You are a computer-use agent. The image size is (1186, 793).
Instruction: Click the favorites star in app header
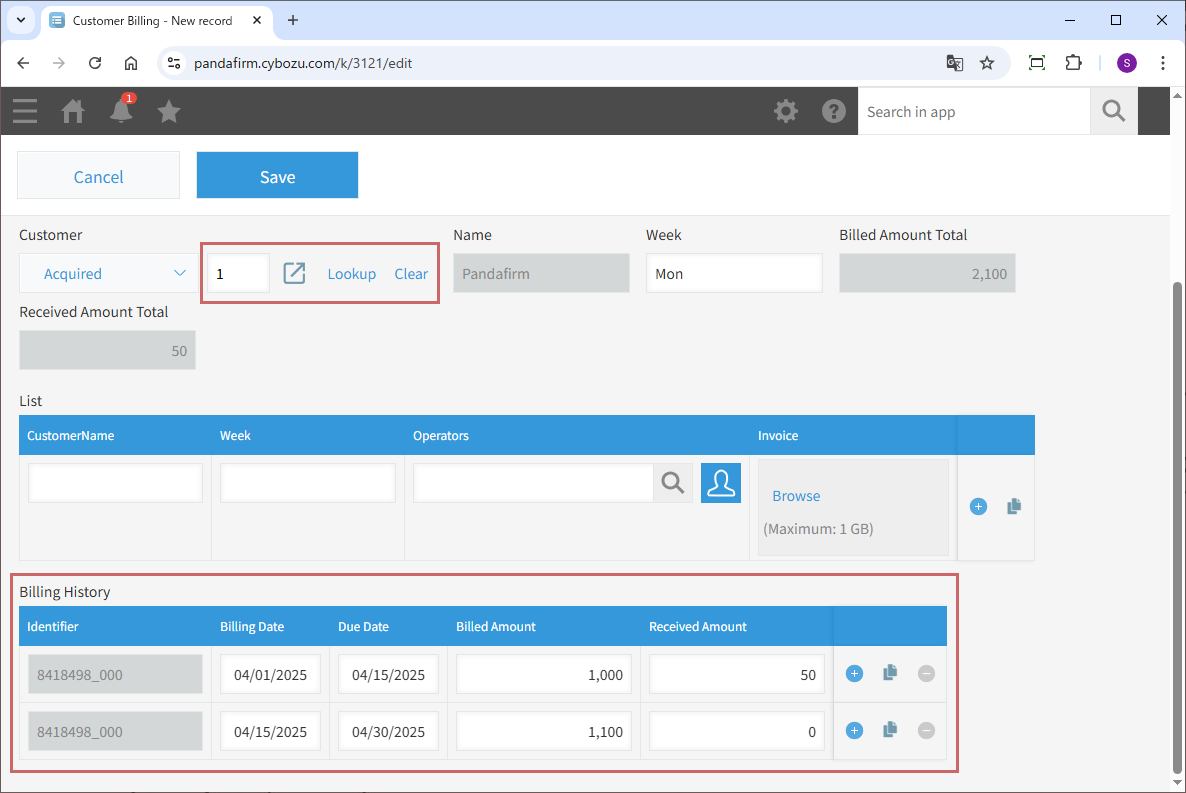169,111
